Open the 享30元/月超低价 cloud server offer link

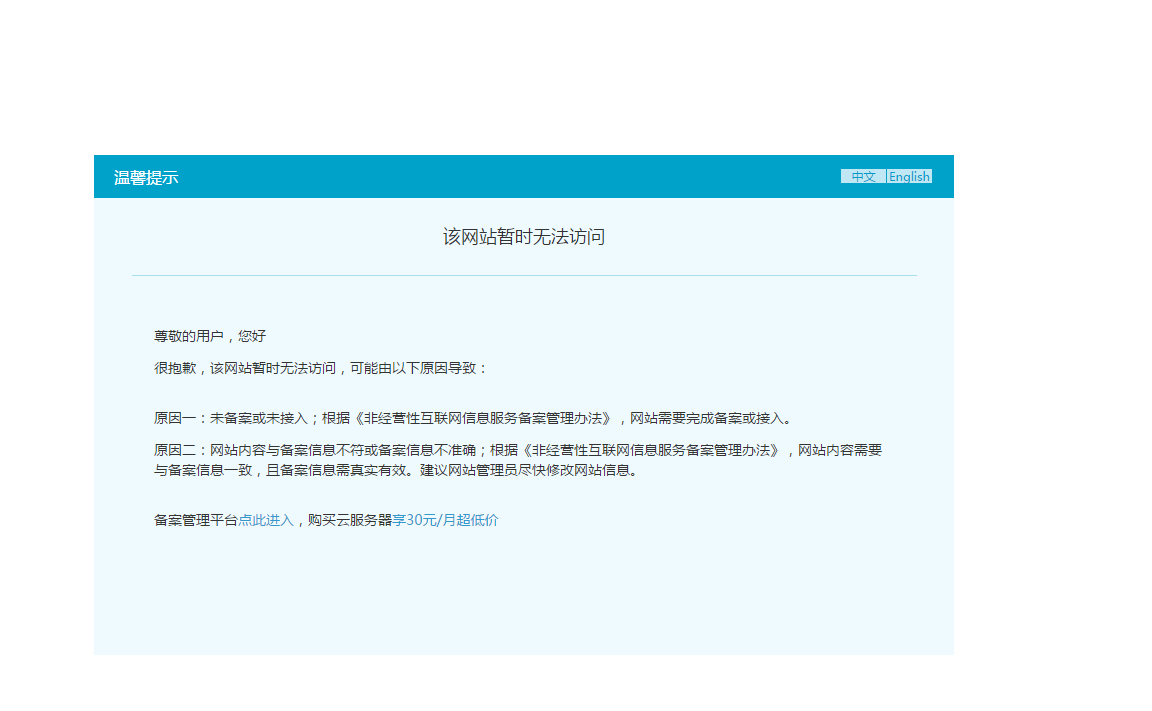[445, 520]
